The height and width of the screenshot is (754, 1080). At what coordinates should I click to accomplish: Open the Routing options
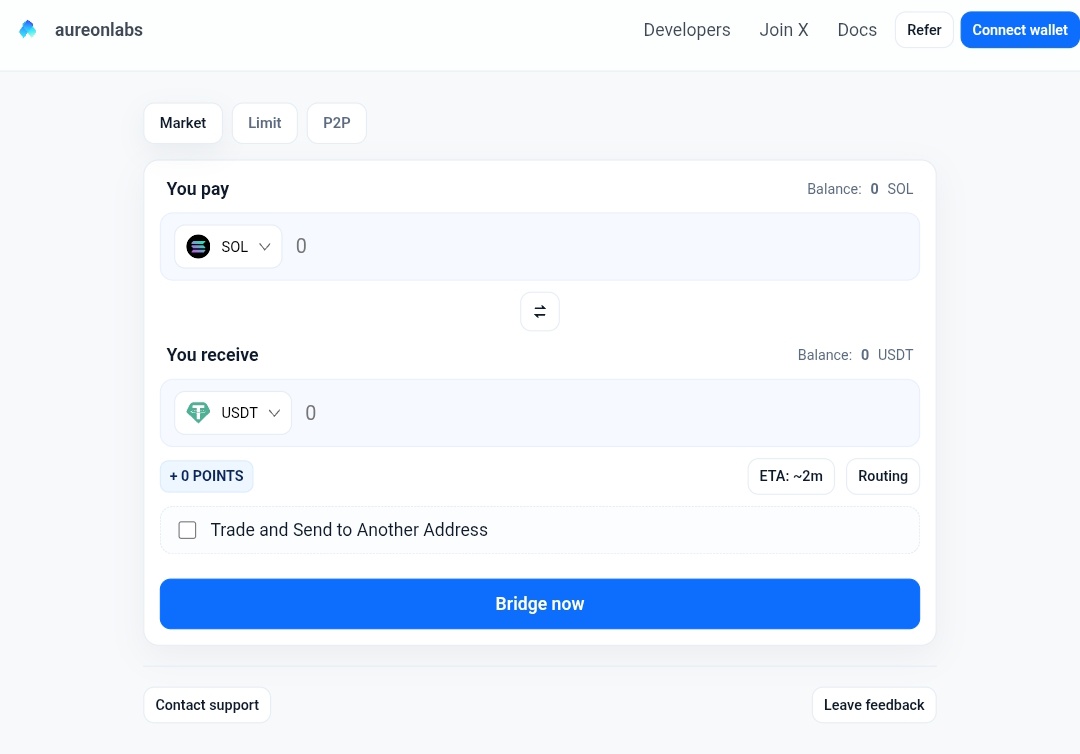[x=882, y=476]
